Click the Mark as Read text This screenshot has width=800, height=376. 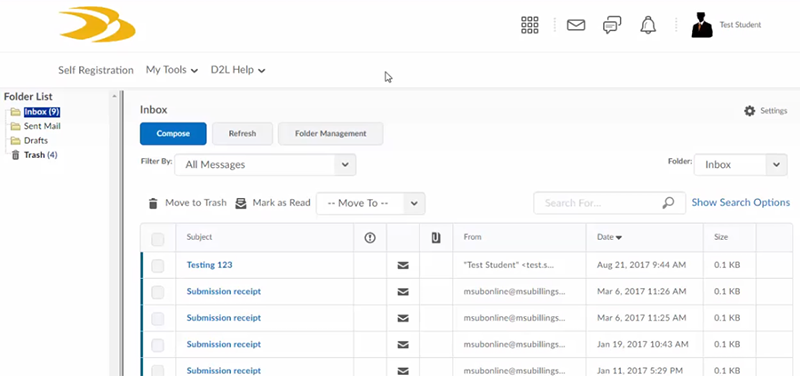click(x=281, y=203)
